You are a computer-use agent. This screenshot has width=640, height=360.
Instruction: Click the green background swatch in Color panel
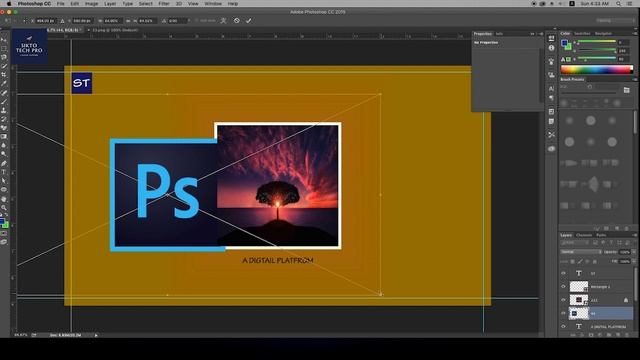tap(568, 47)
